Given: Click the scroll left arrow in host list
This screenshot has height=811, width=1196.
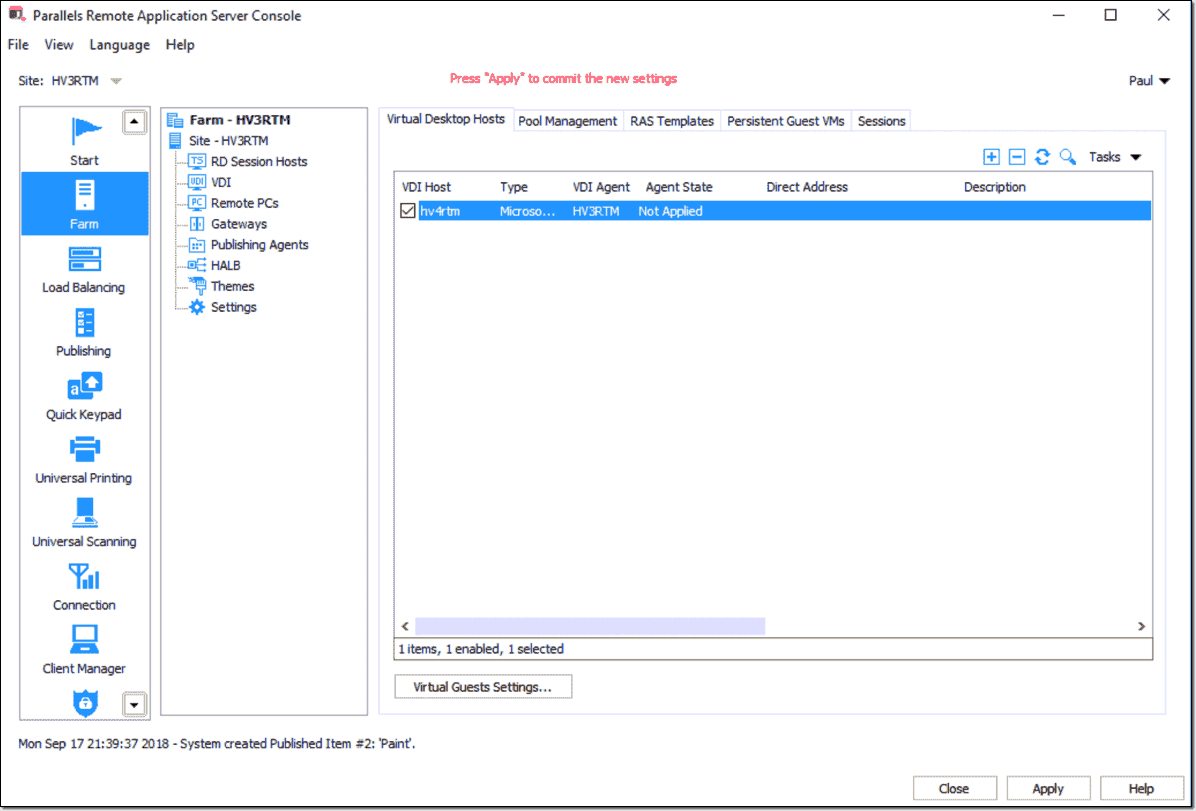Looking at the screenshot, I should click(x=405, y=626).
